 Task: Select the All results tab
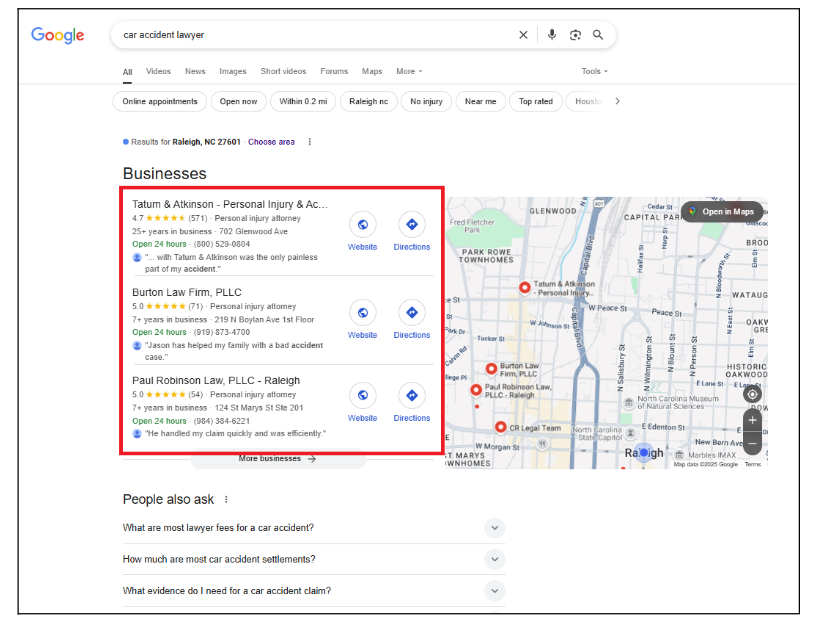coord(127,72)
